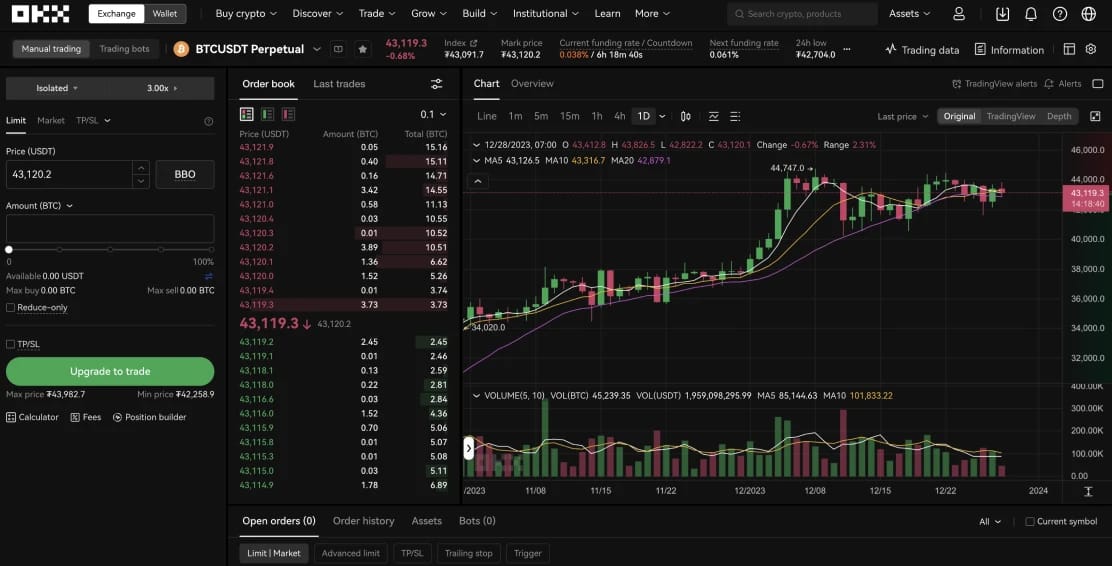Open the chart indicators icon
Image resolution: width=1112 pixels, height=566 pixels.
tap(713, 116)
